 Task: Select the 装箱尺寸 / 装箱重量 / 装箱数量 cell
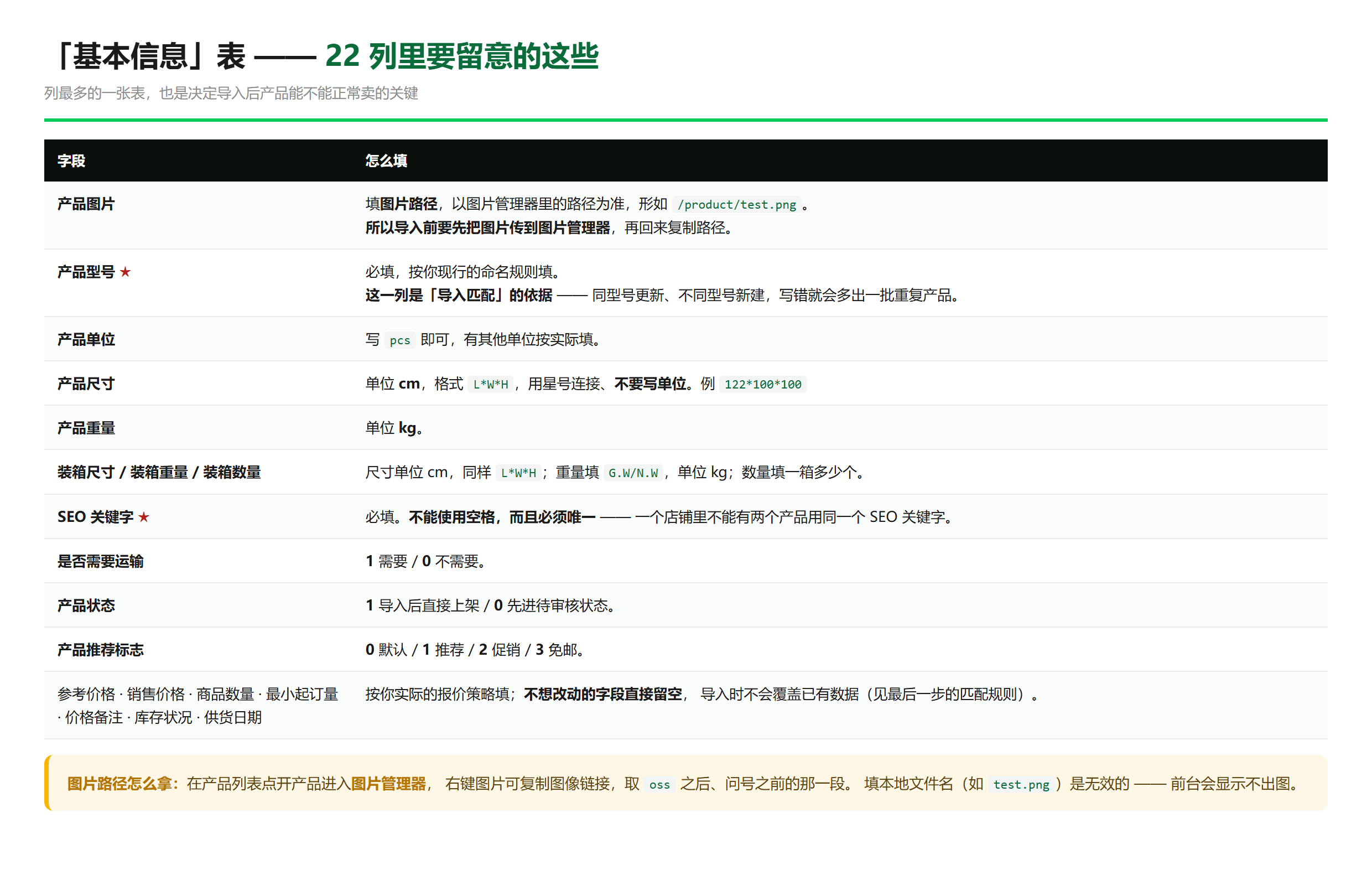click(198, 472)
